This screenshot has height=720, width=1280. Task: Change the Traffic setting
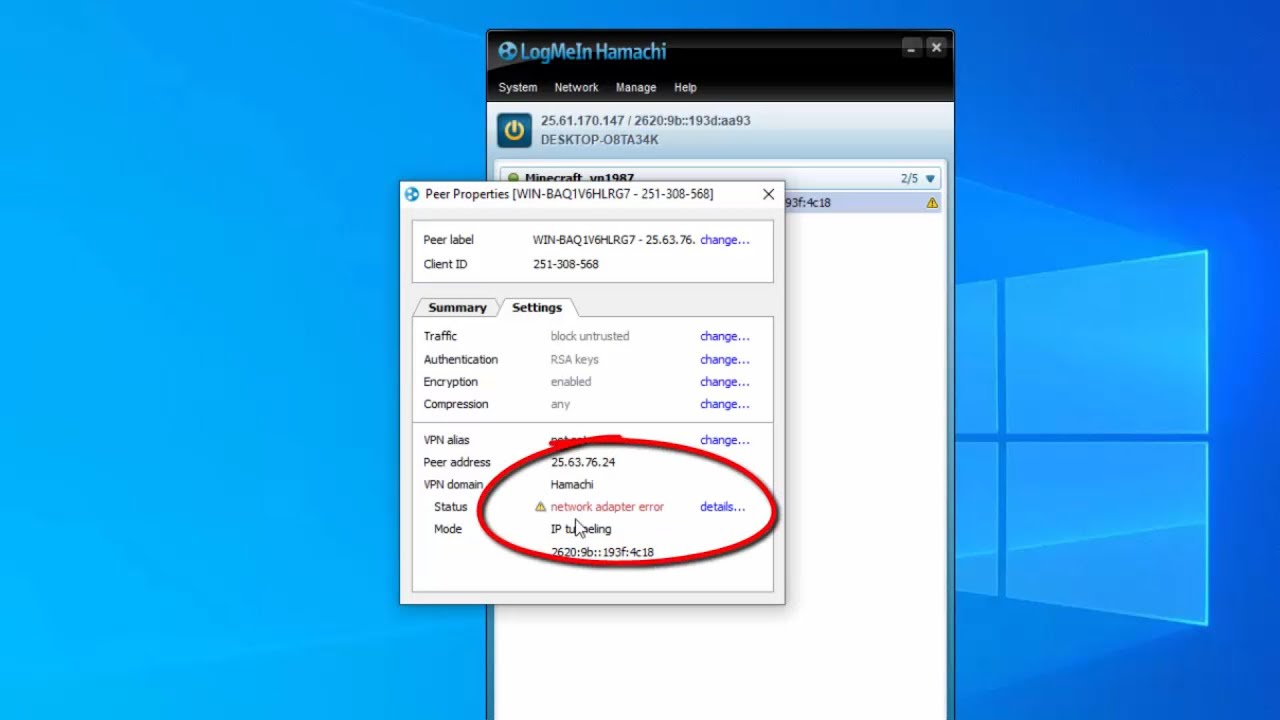click(x=724, y=337)
